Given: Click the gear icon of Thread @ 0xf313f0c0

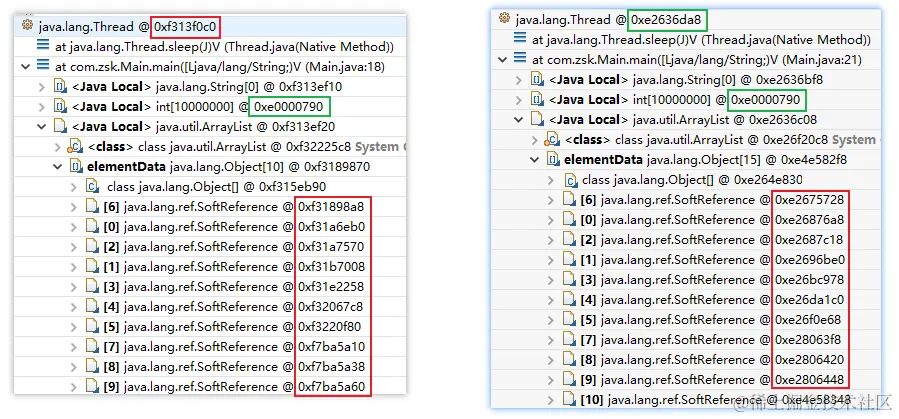Looking at the screenshot, I should [x=27, y=25].
